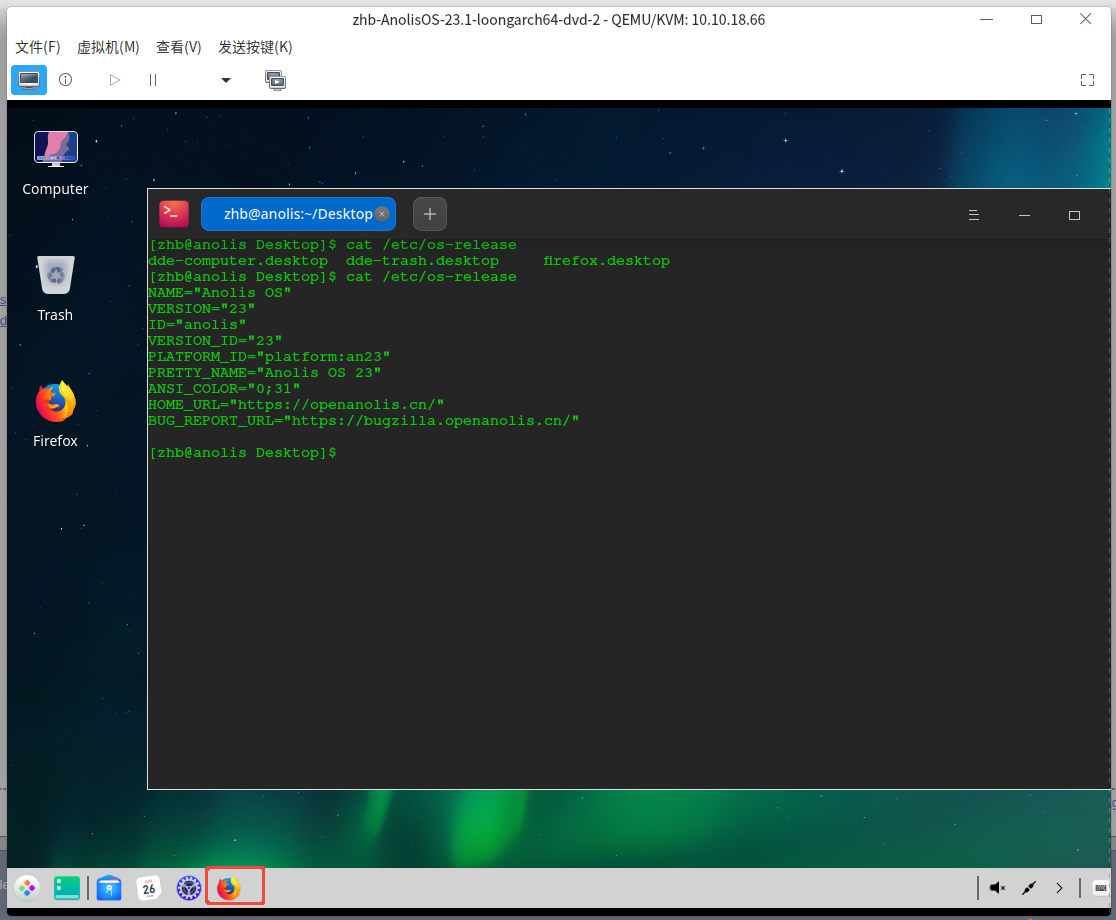This screenshot has height=920, width=1116.
Task: Expand the system tray arrow
Action: click(1059, 887)
